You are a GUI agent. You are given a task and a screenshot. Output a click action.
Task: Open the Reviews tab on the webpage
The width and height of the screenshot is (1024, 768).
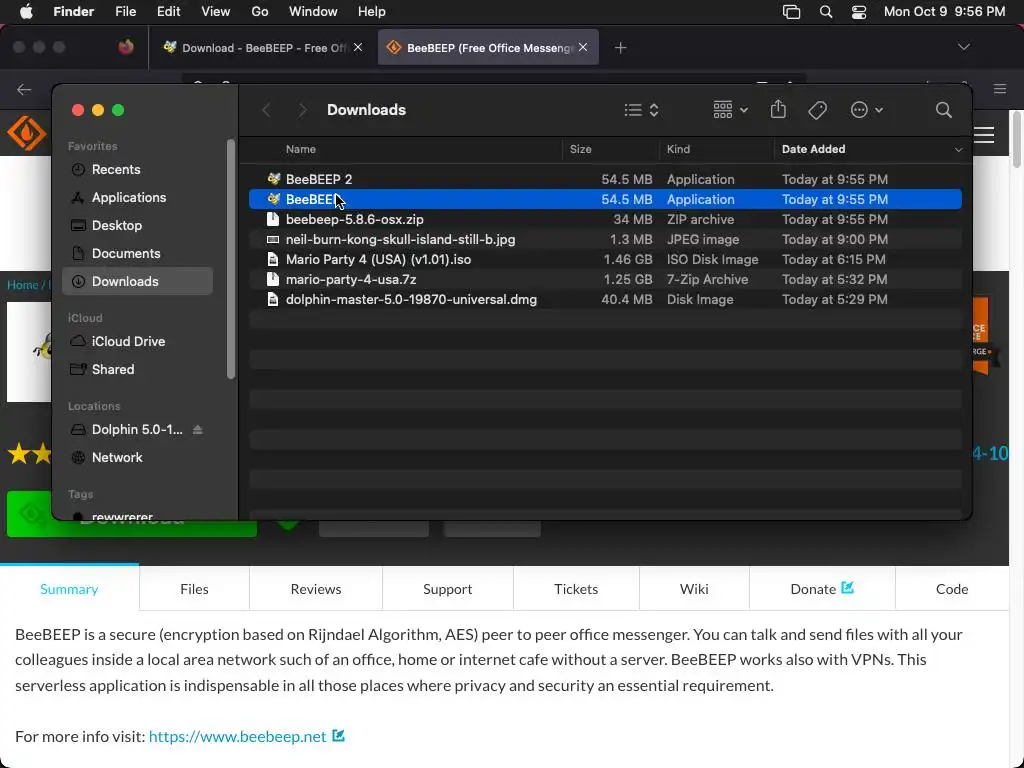pyautogui.click(x=316, y=589)
